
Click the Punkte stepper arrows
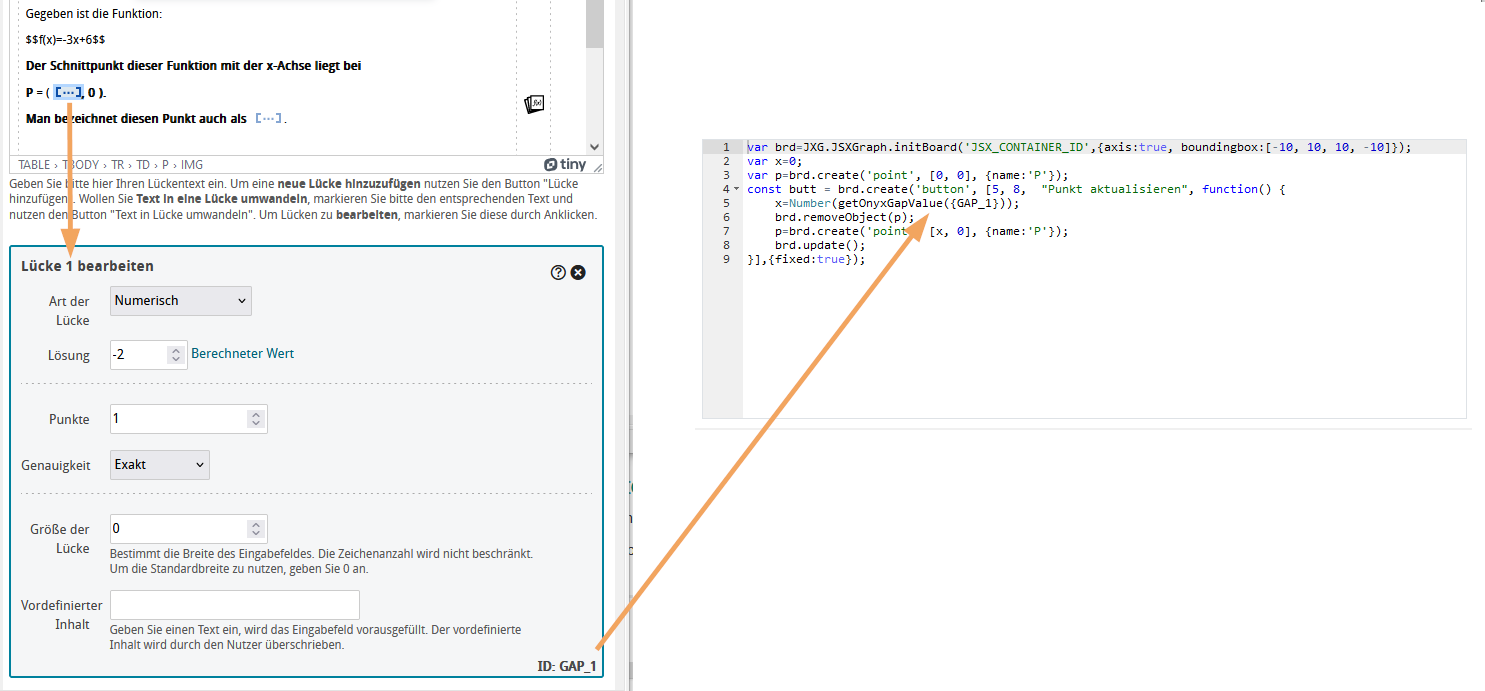tap(256, 419)
